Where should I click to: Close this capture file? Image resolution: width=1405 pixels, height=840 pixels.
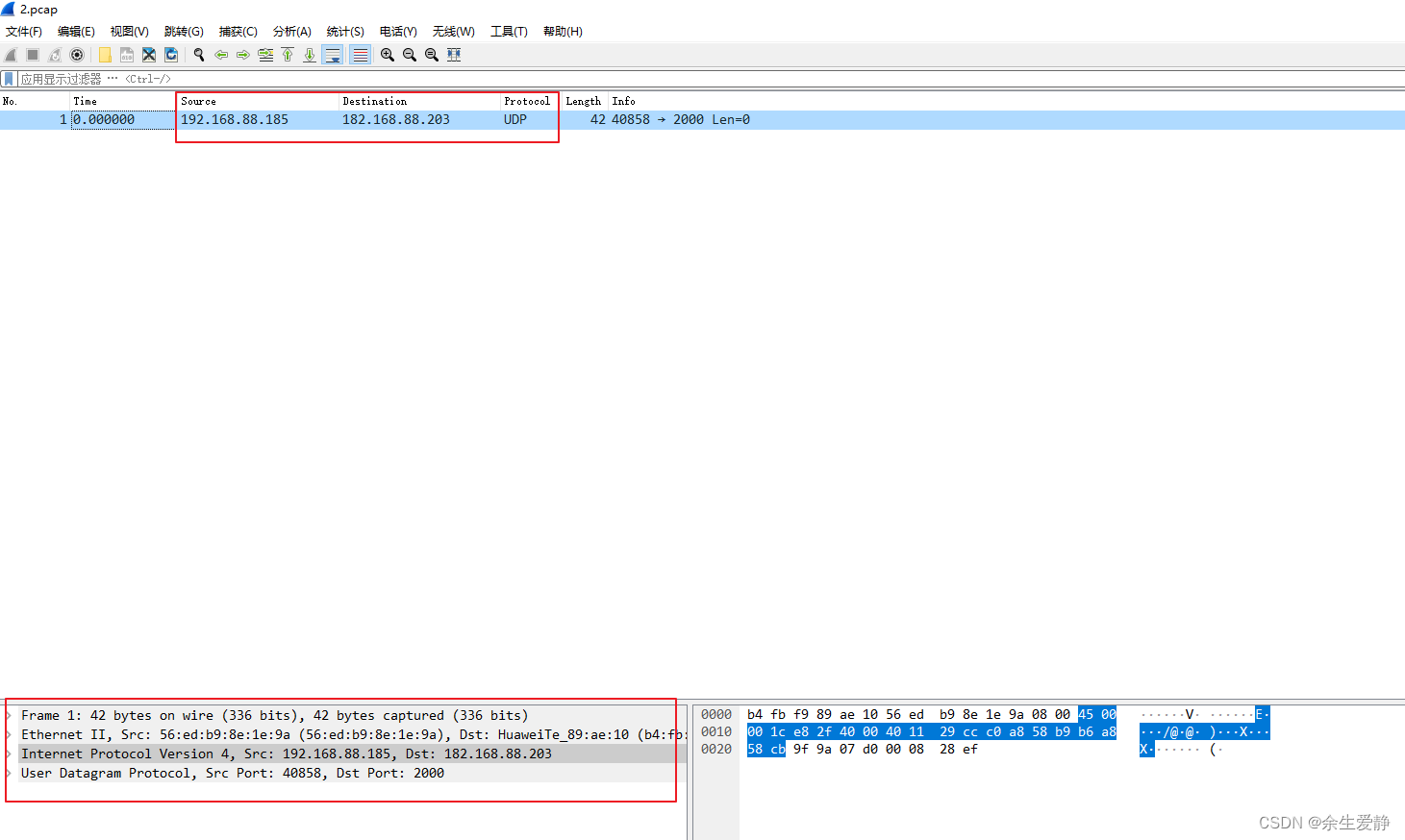tap(149, 55)
